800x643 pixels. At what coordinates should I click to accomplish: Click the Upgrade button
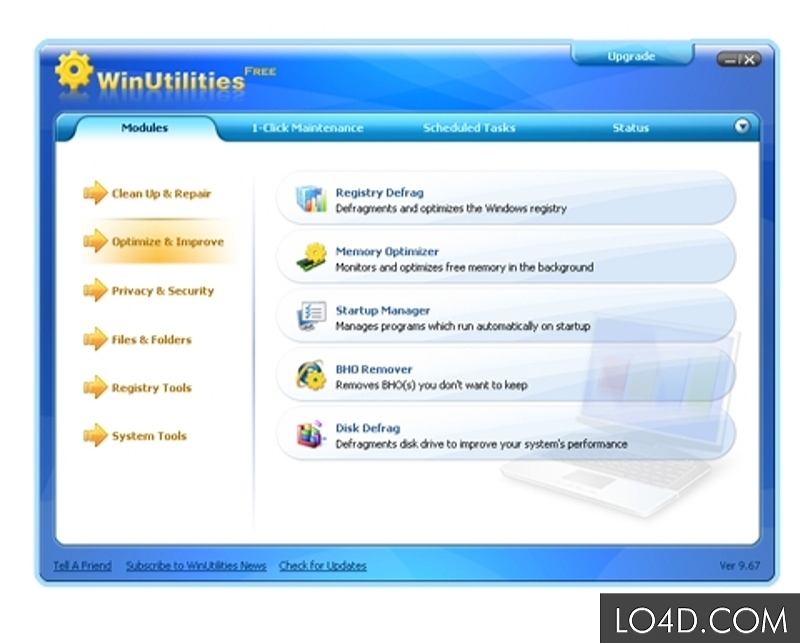pos(632,56)
